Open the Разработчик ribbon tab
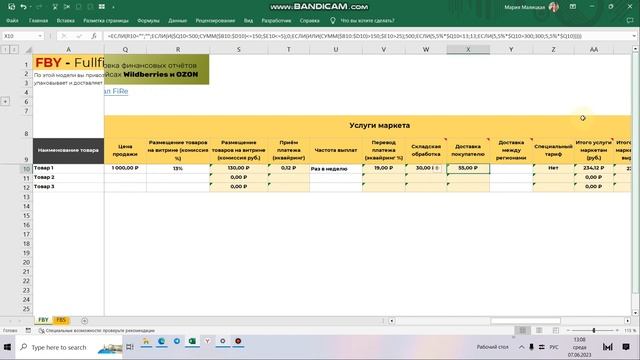Viewport: 640px width, 360px height. coord(276,20)
